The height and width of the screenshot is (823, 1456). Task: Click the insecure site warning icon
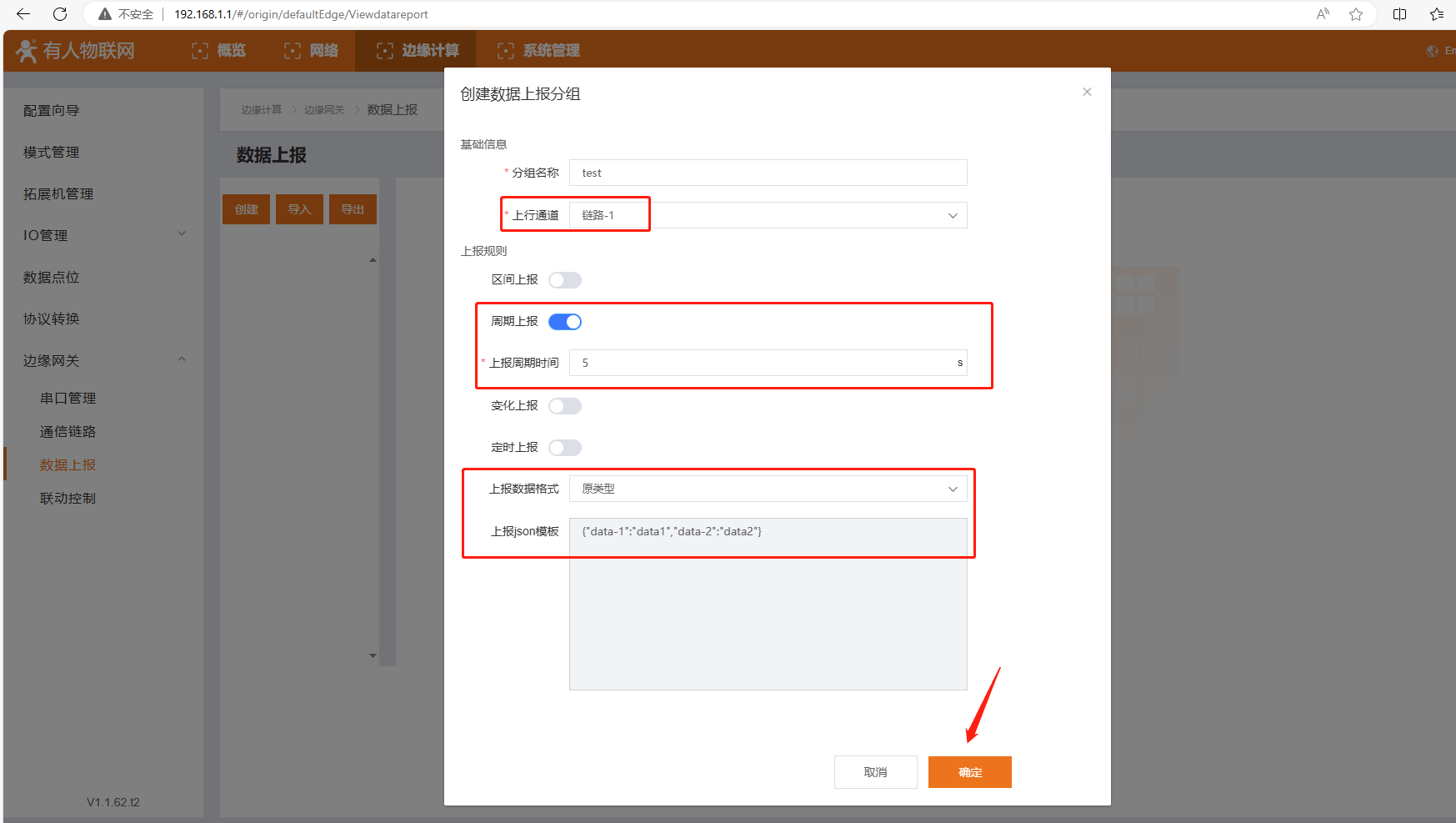tap(105, 14)
